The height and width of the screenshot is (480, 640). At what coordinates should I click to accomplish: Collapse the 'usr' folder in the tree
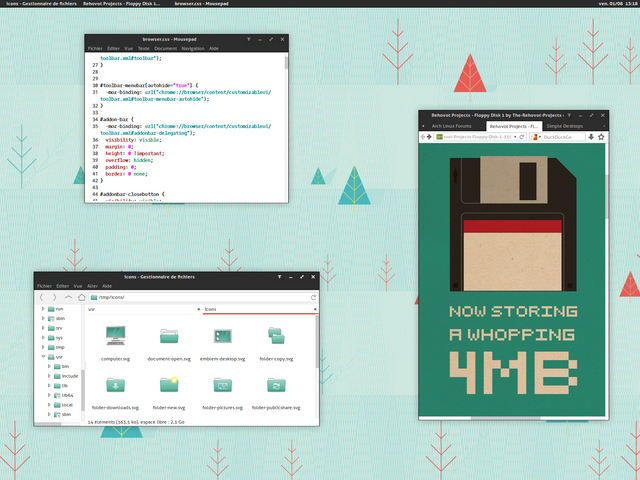(x=43, y=357)
